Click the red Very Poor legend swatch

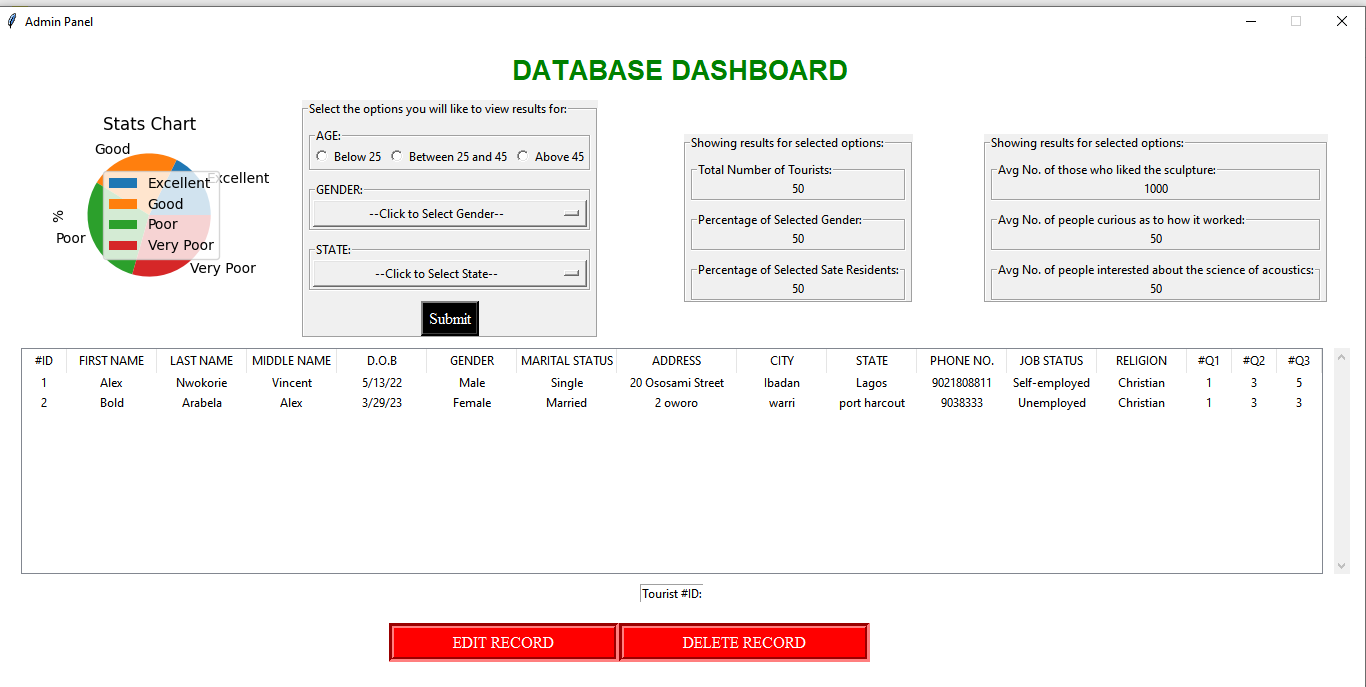click(x=123, y=245)
